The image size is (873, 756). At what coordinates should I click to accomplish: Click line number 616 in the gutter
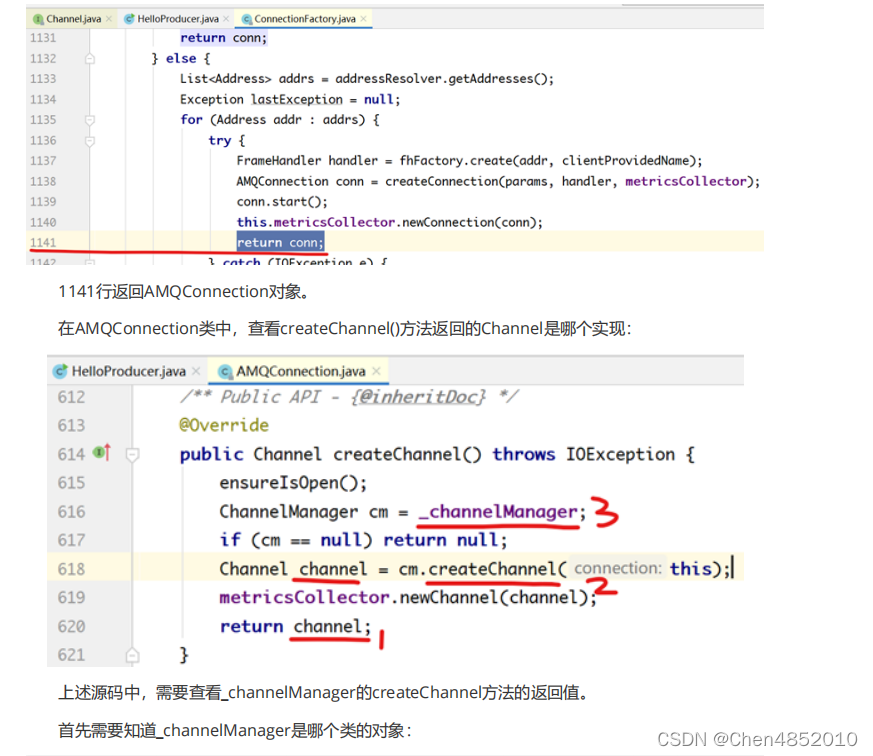(x=71, y=512)
